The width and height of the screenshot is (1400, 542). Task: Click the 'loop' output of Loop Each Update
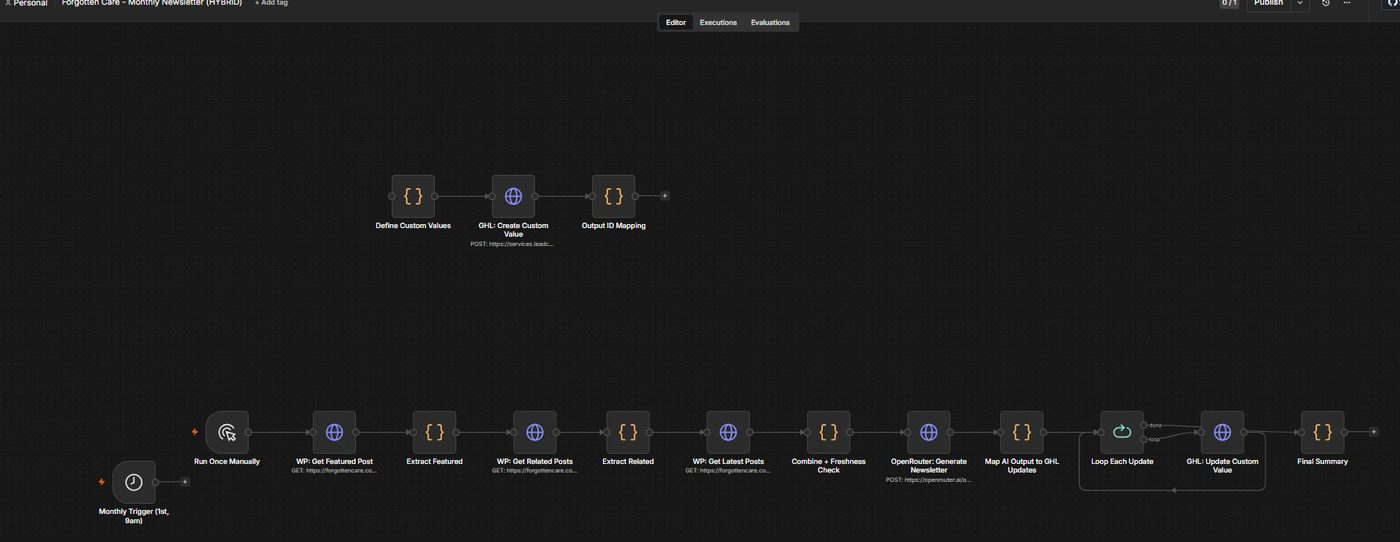[x=1145, y=439]
